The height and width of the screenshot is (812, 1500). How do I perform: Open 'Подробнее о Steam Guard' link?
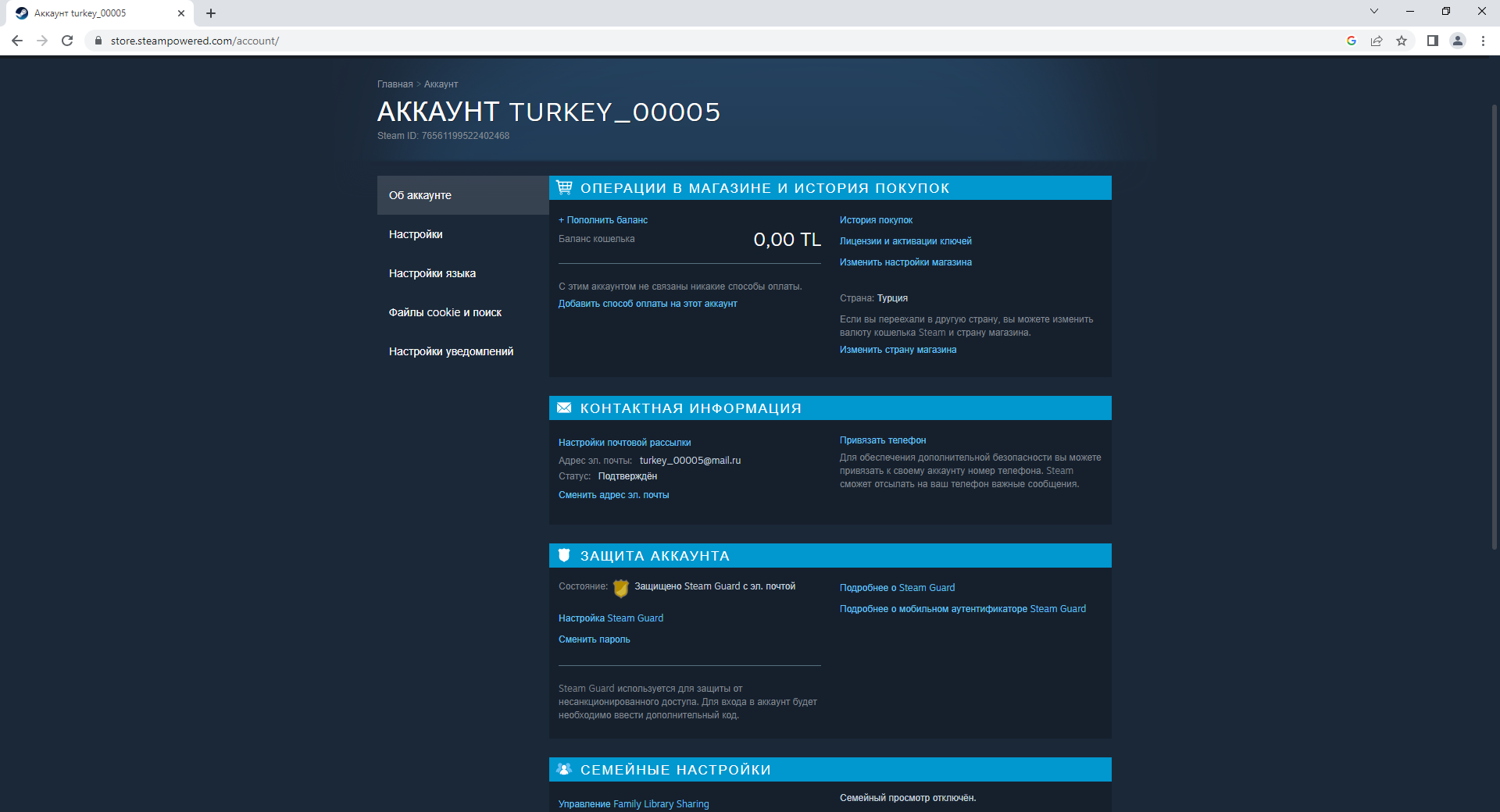coord(897,588)
